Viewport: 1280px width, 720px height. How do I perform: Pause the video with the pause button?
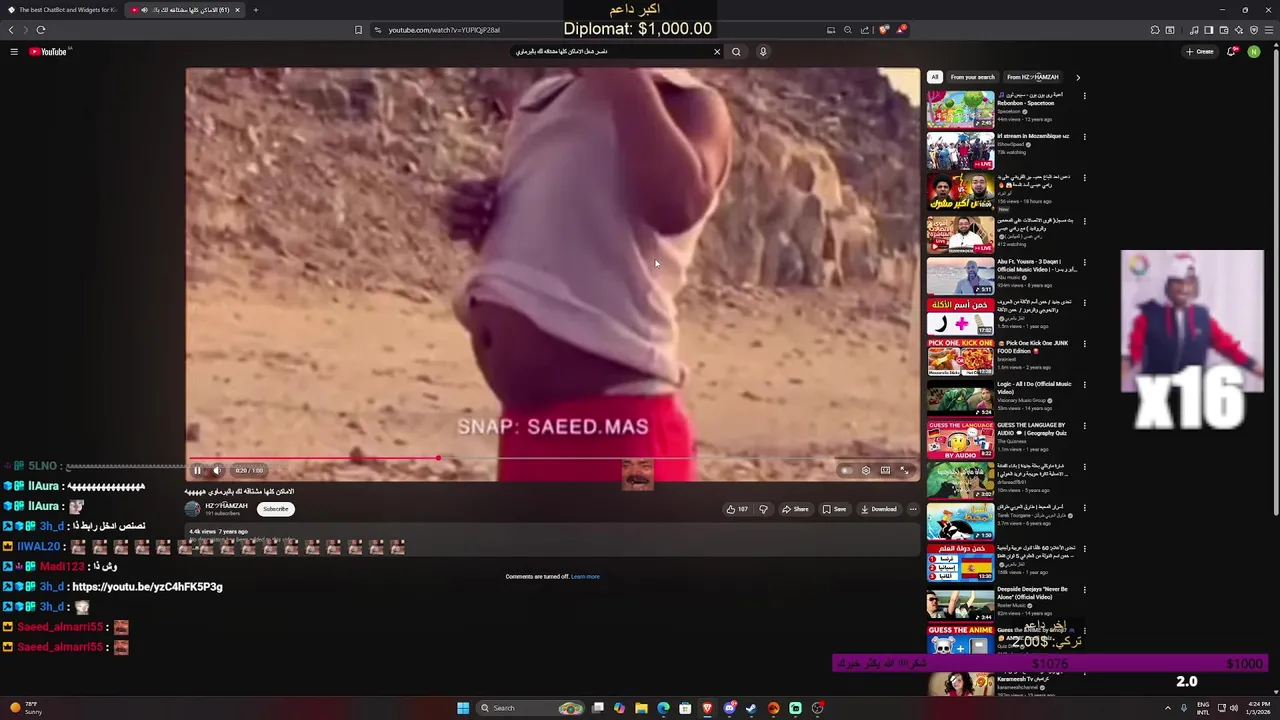pos(197,470)
